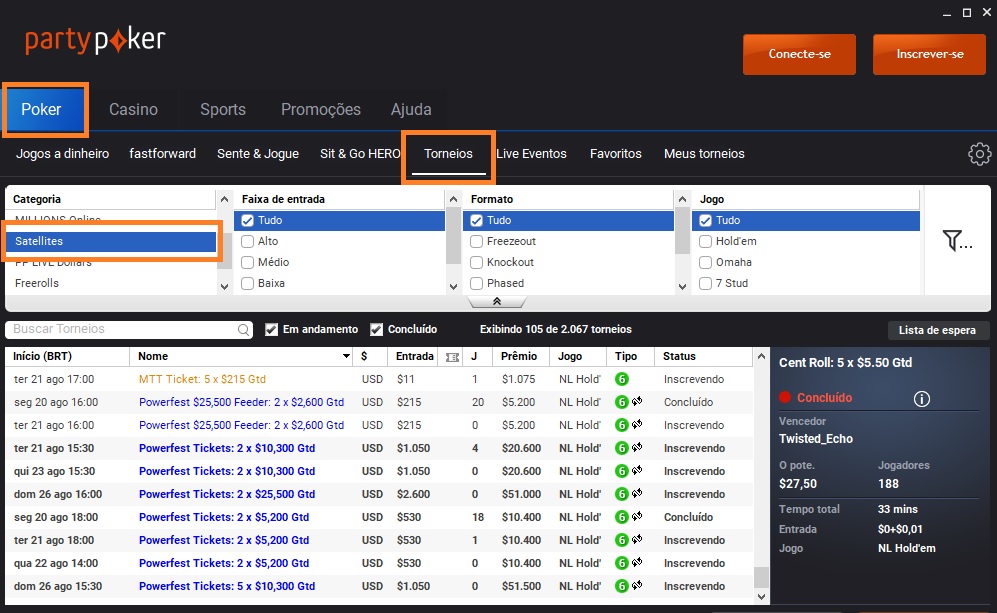Click 6-max icon in ter 21 ago 16:00 row
The height and width of the screenshot is (613, 997).
[622, 425]
